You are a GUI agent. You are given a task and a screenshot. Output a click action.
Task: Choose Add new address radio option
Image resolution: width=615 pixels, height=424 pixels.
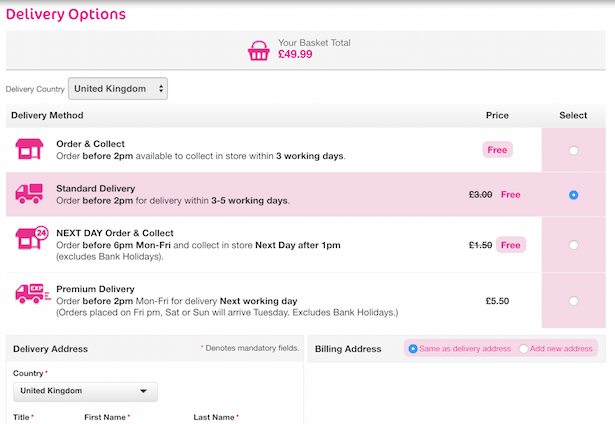(524, 349)
